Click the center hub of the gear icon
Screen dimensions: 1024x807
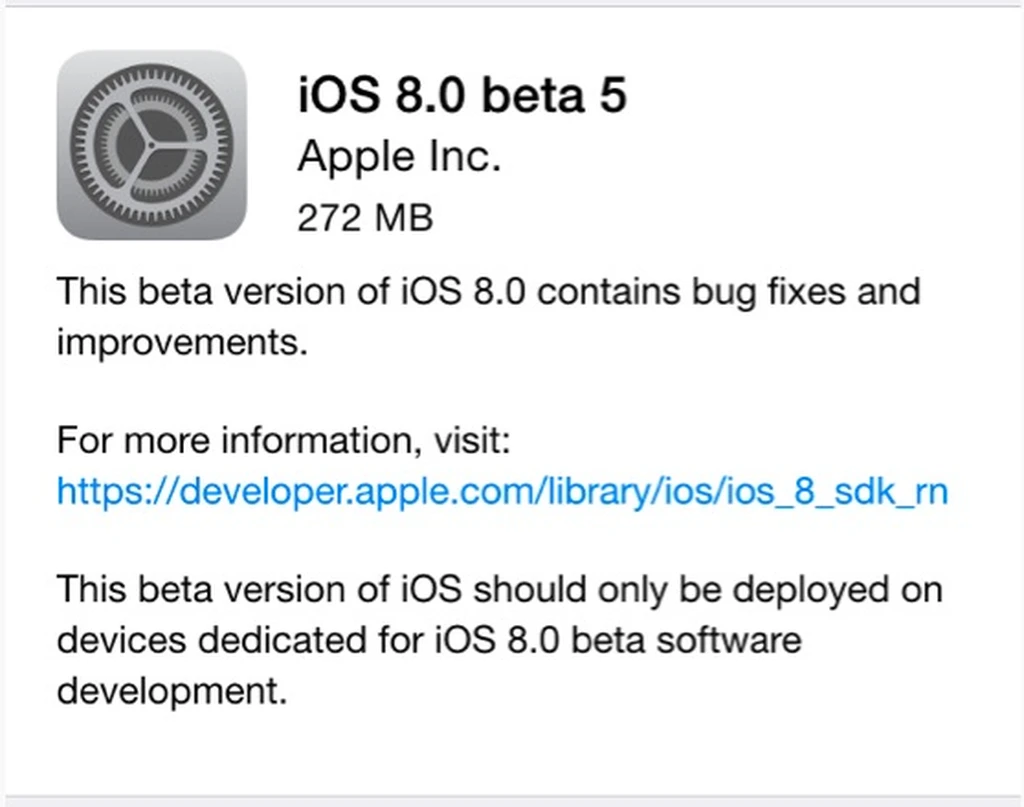point(152,145)
